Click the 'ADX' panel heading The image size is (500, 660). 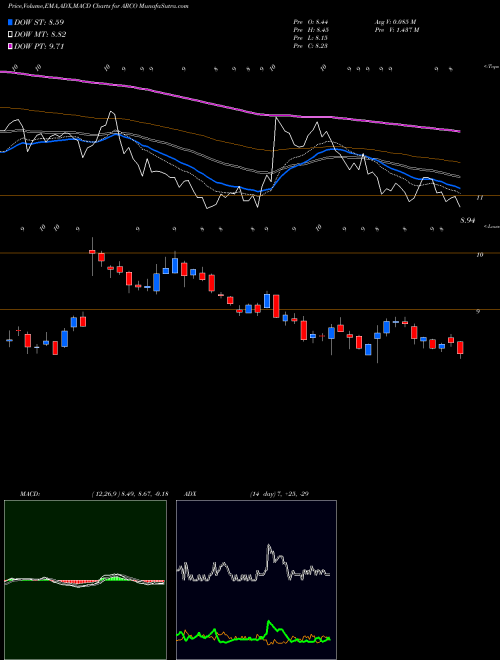[191, 494]
